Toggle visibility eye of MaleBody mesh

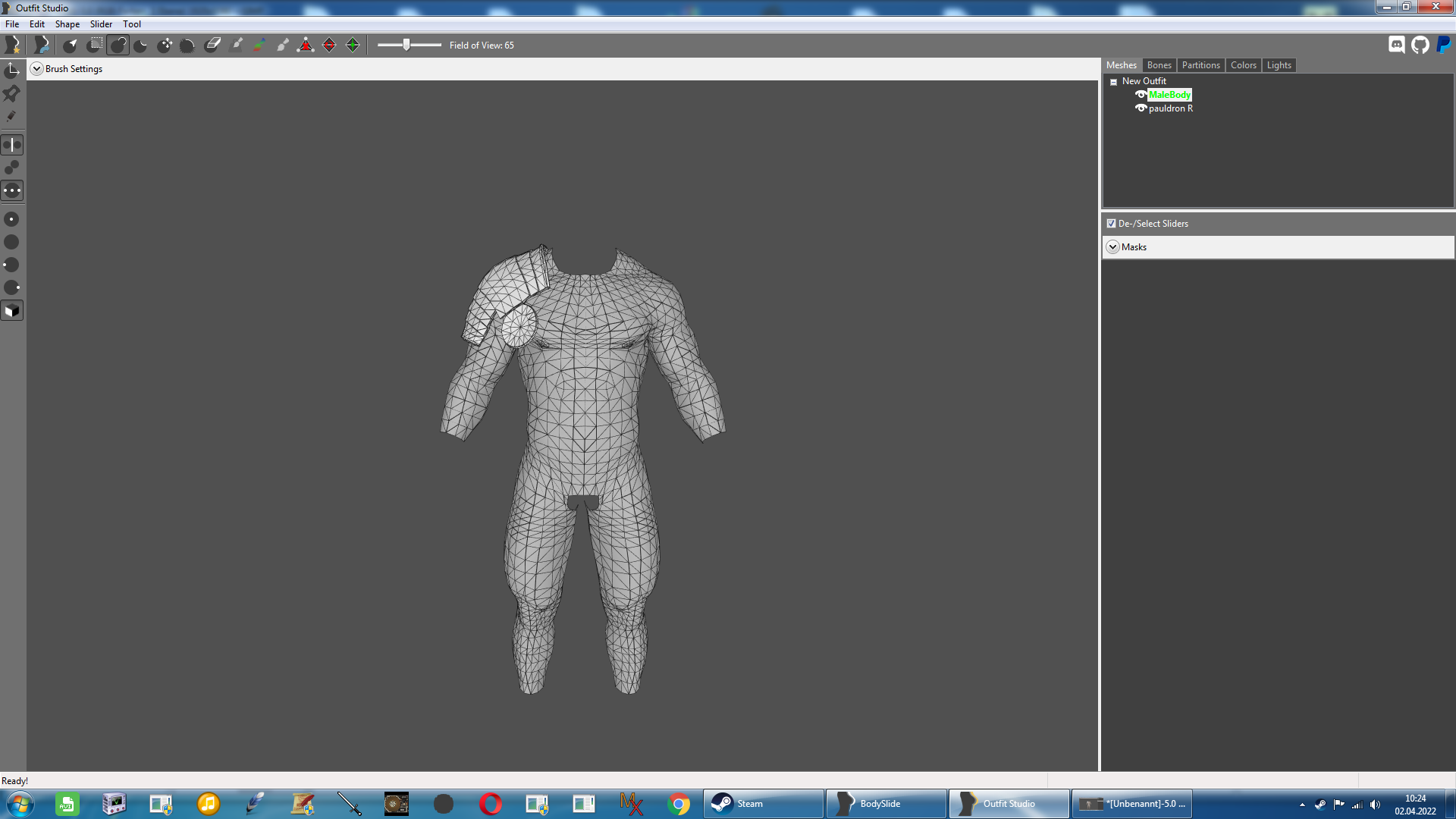(x=1141, y=95)
